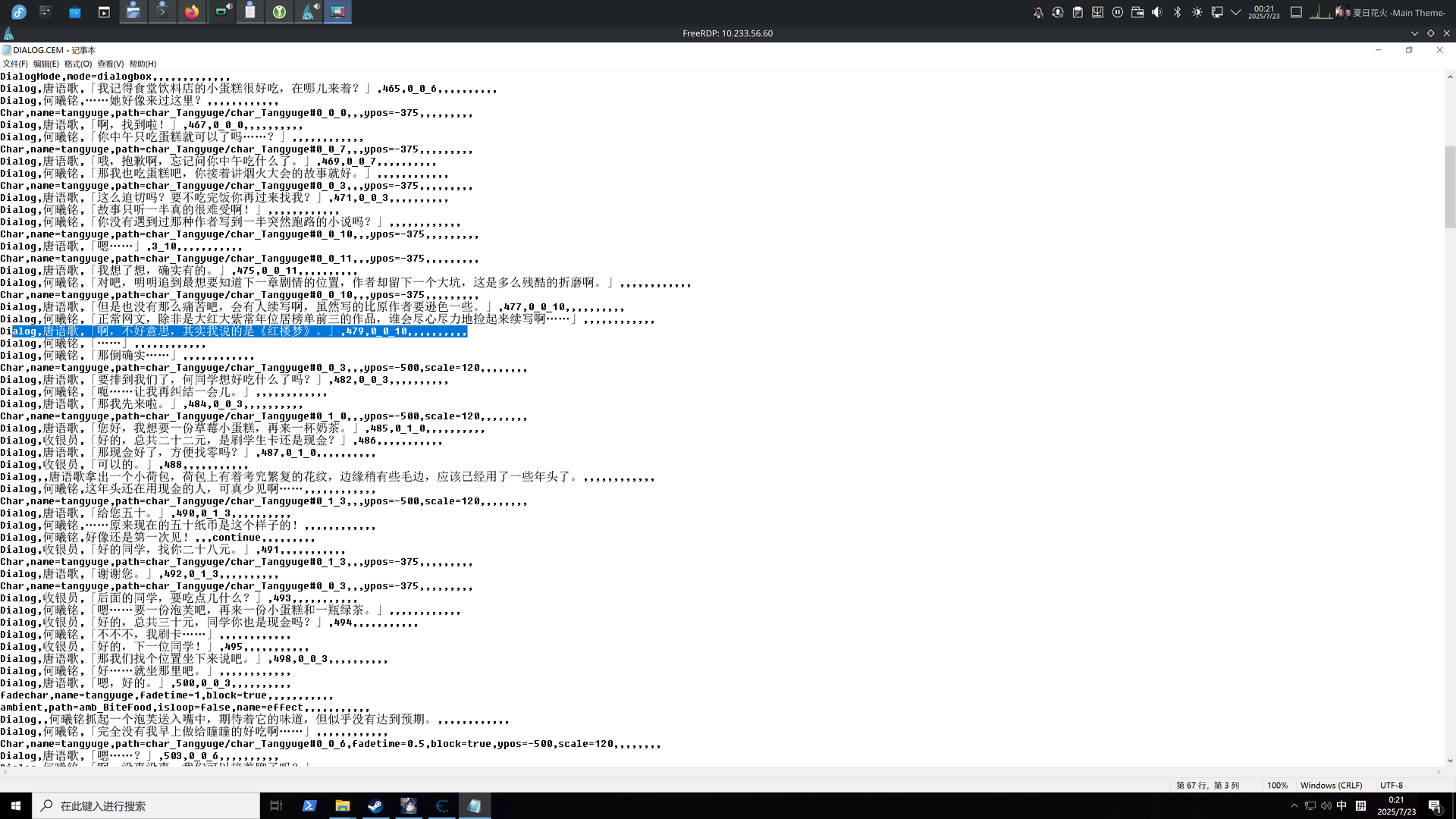This screenshot has height=819, width=1456.
Task: Click the Bluetooth tray icon
Action: pyautogui.click(x=1177, y=12)
